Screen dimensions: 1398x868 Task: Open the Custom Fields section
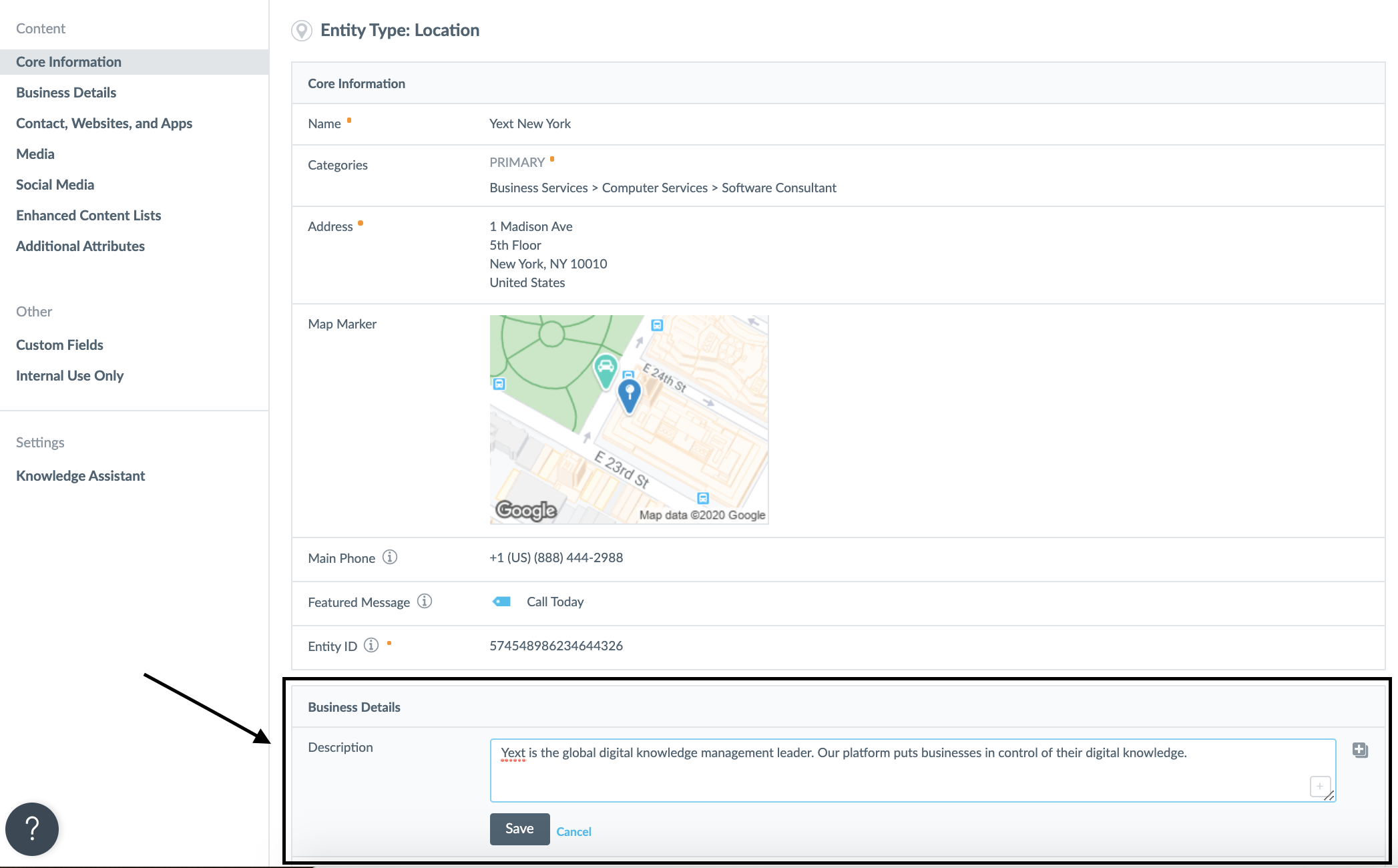[59, 345]
